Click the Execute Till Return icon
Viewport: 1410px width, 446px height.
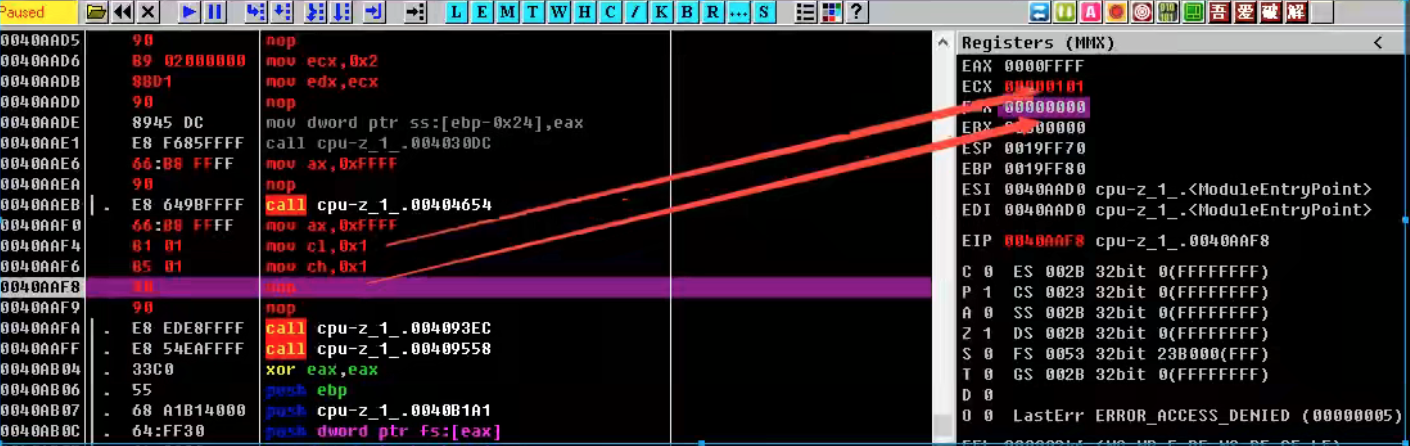pos(374,13)
